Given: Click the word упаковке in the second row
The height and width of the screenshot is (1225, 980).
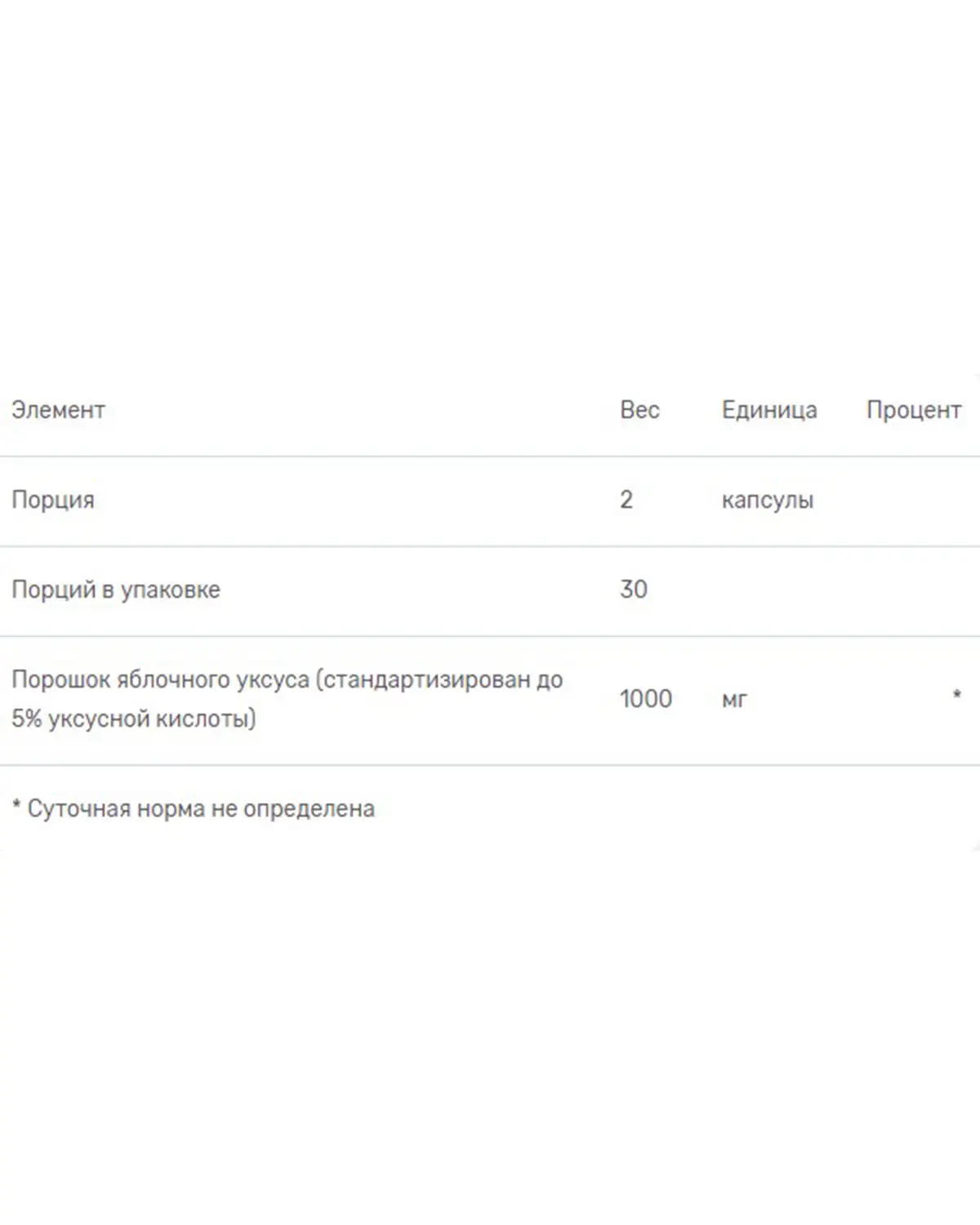Looking at the screenshot, I should point(171,590).
